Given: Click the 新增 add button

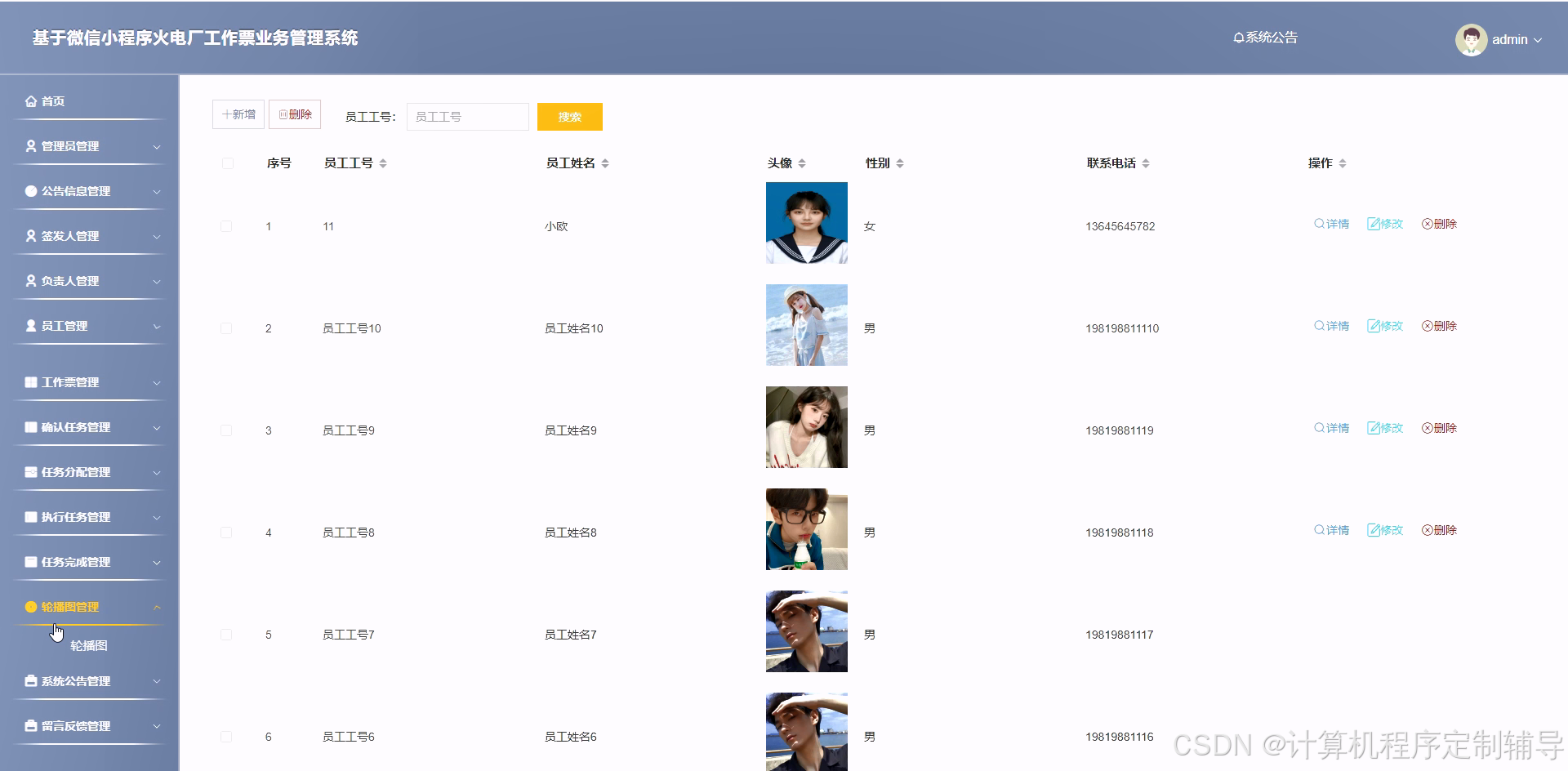Looking at the screenshot, I should pyautogui.click(x=238, y=114).
